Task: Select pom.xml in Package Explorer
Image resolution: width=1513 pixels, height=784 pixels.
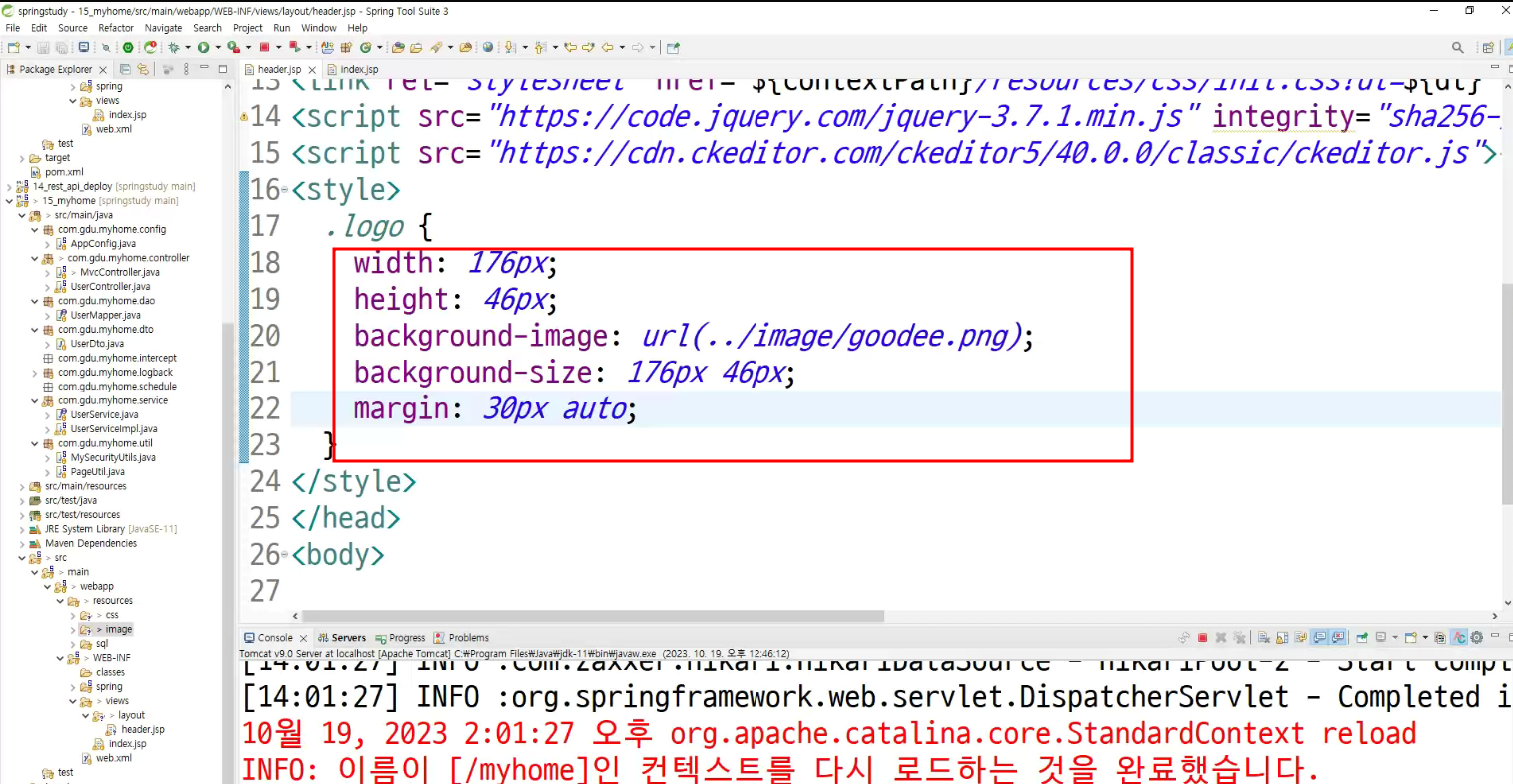Action: 64,172
